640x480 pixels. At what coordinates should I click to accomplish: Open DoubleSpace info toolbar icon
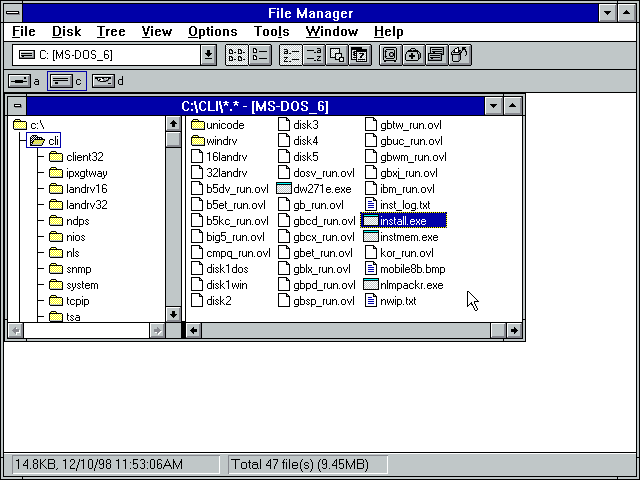436,55
